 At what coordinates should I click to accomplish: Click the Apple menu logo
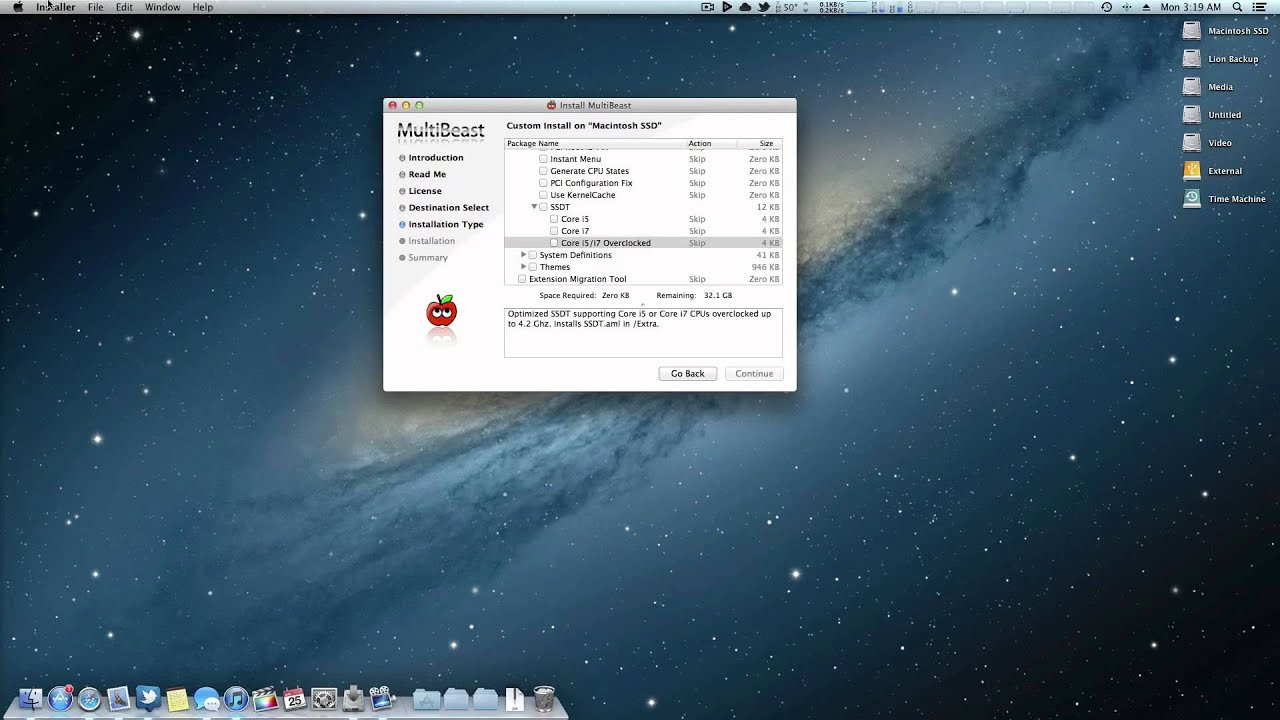18,7
